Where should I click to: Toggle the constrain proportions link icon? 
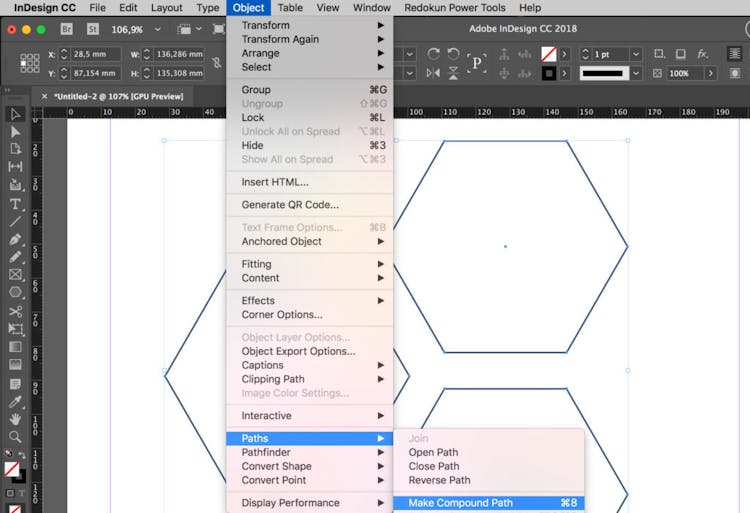click(x=217, y=63)
